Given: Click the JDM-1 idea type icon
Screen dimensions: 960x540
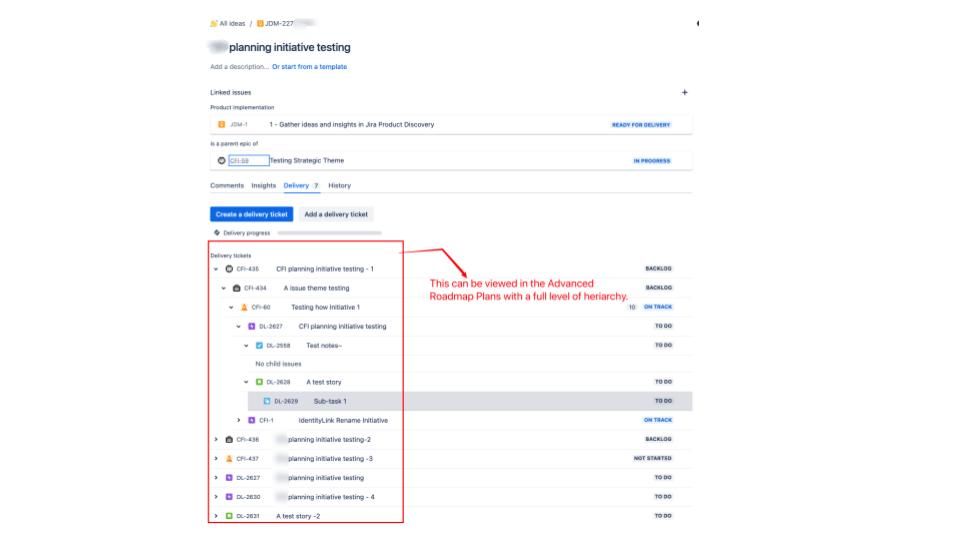Looking at the screenshot, I should point(222,124).
